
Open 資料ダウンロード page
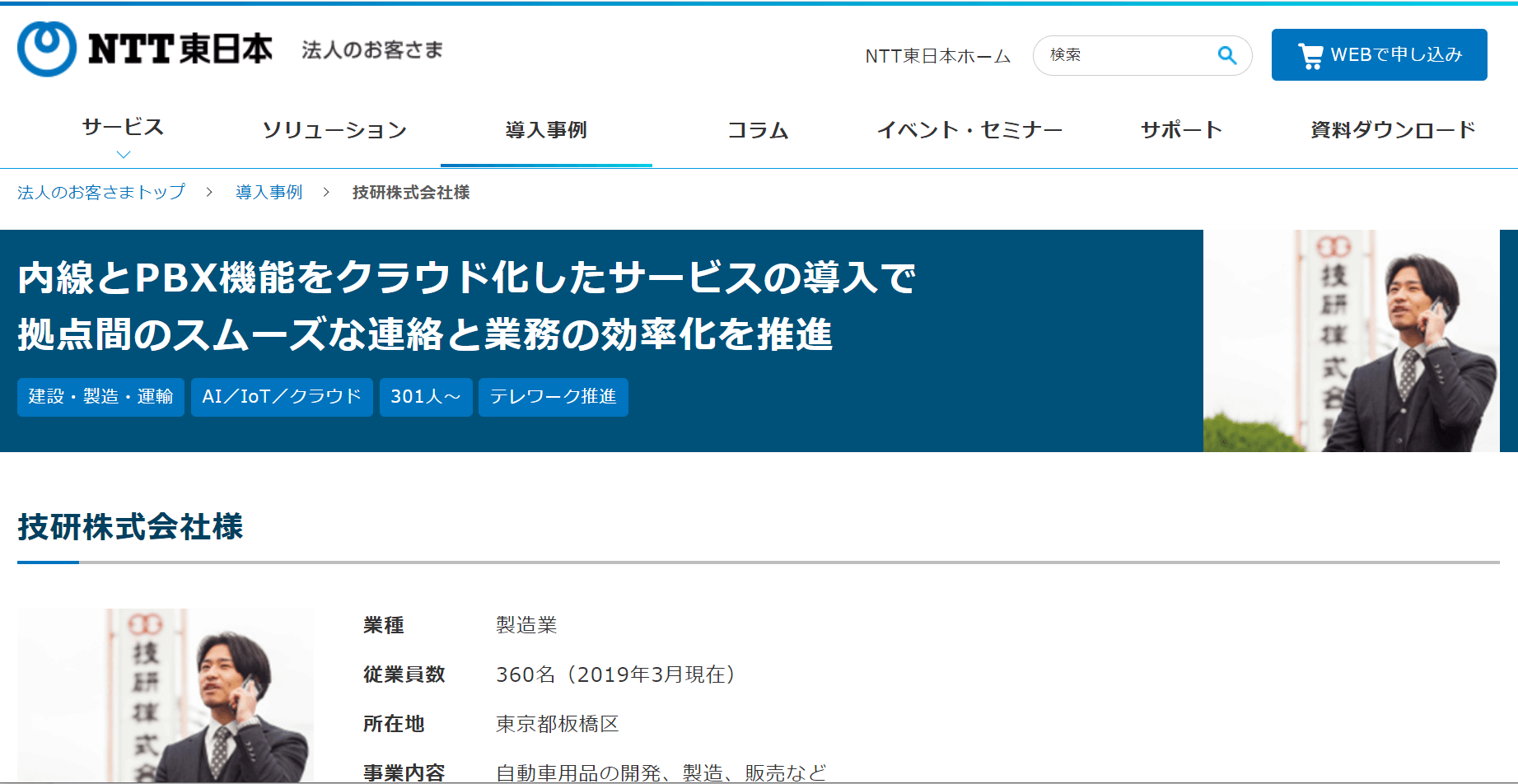(1393, 129)
